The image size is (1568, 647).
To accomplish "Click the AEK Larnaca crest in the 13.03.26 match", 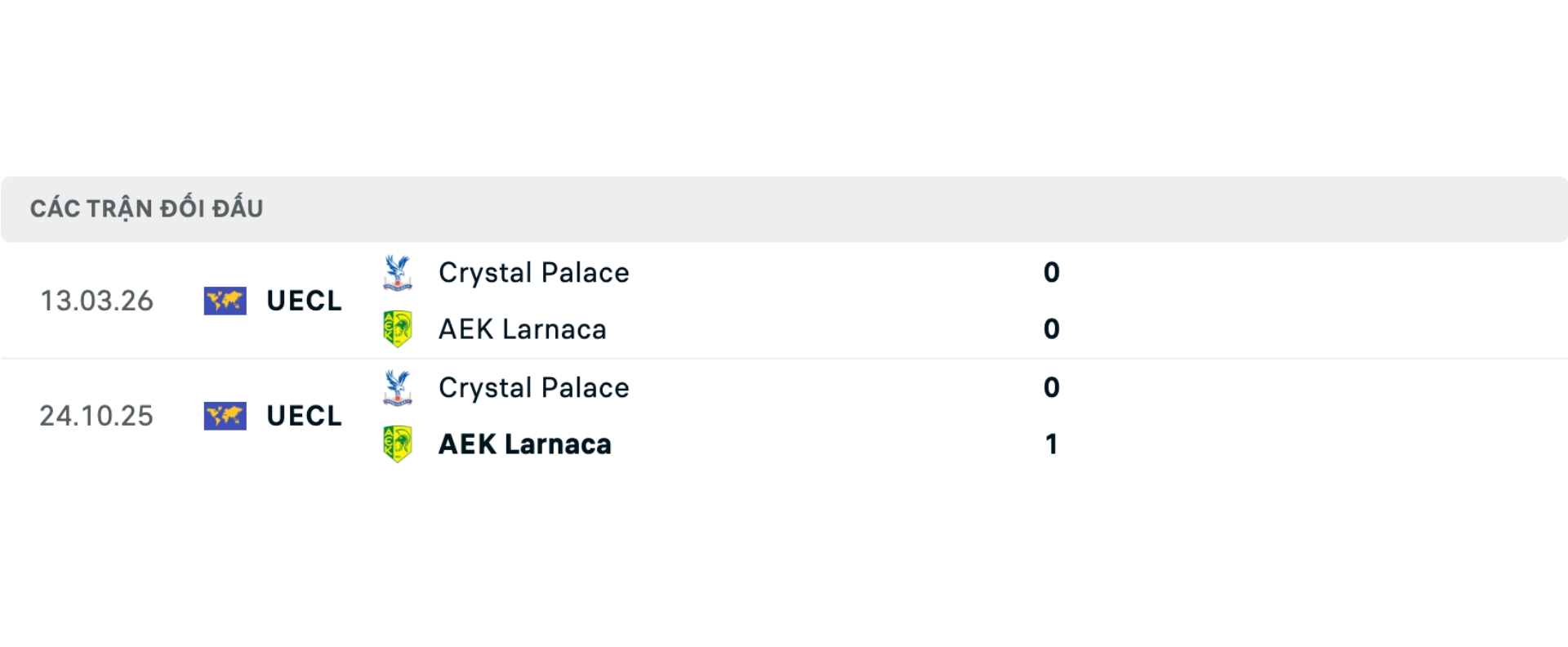I will pos(398,329).
